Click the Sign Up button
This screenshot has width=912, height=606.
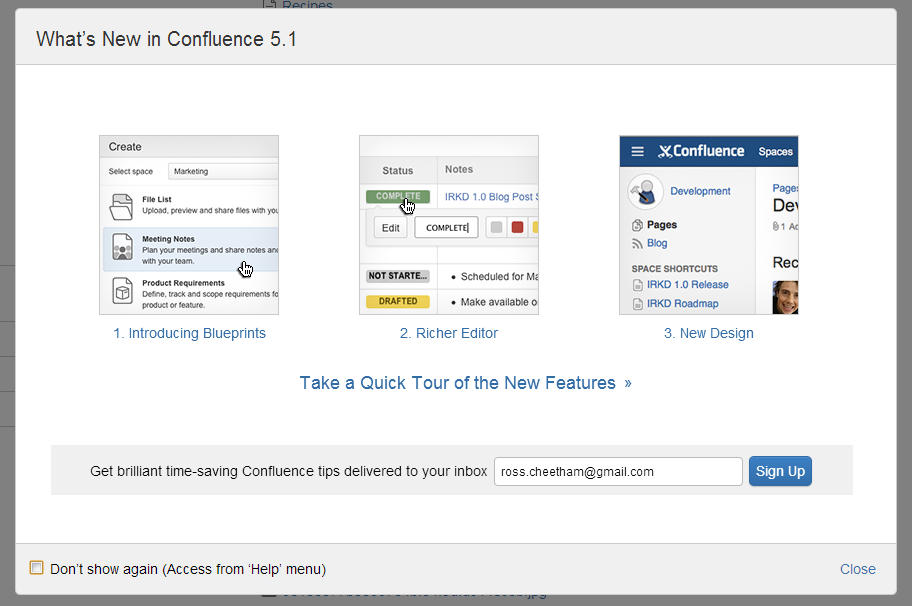click(x=780, y=471)
